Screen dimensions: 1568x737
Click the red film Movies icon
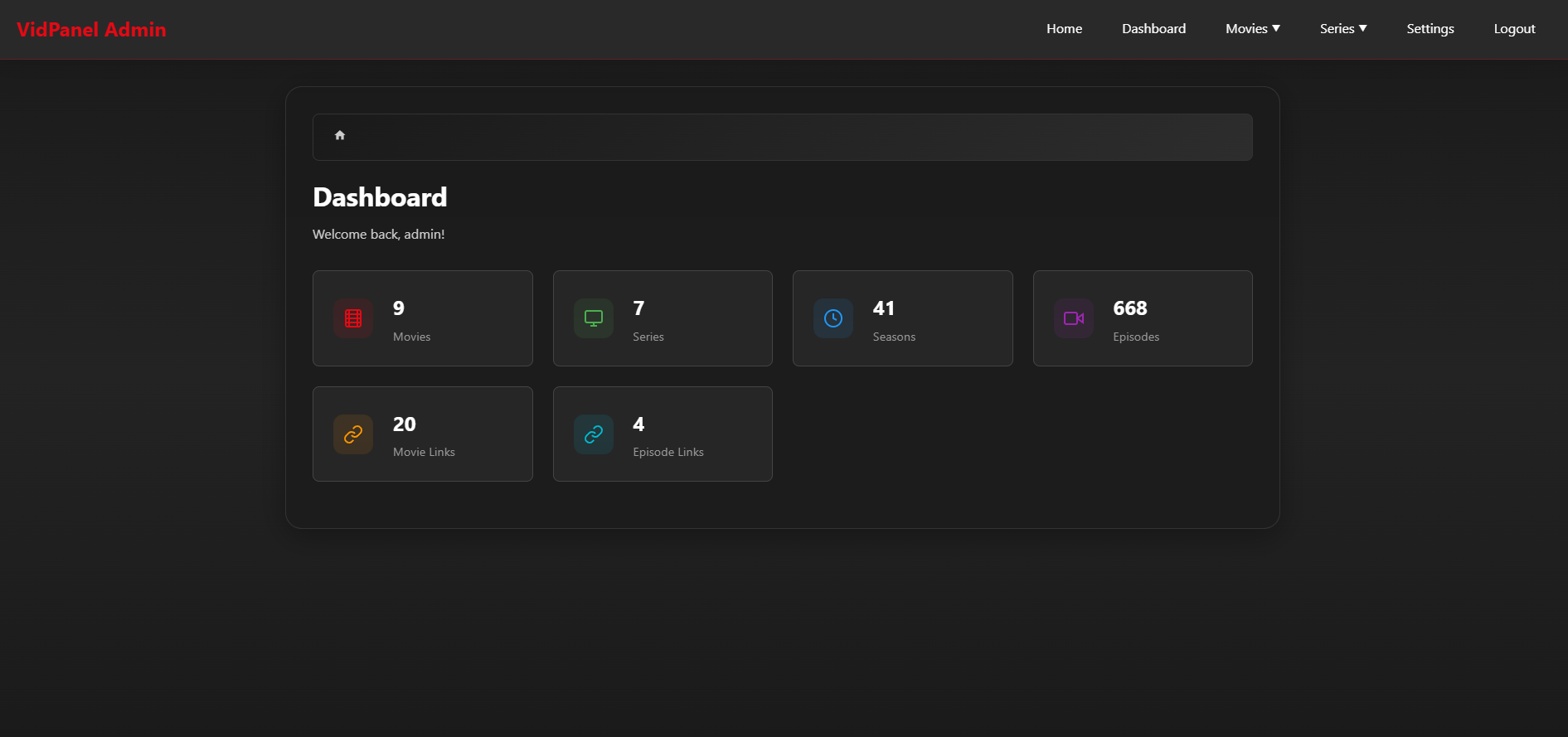click(x=353, y=318)
